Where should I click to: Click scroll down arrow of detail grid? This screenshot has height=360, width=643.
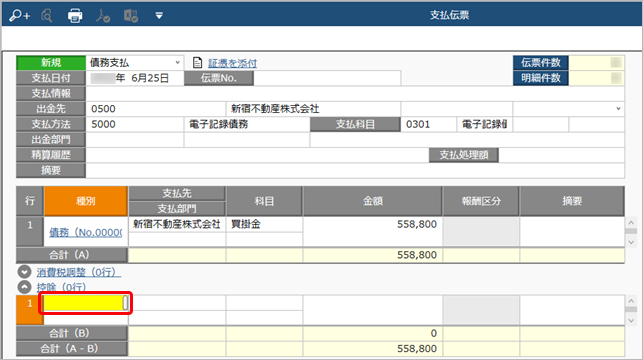click(x=631, y=242)
